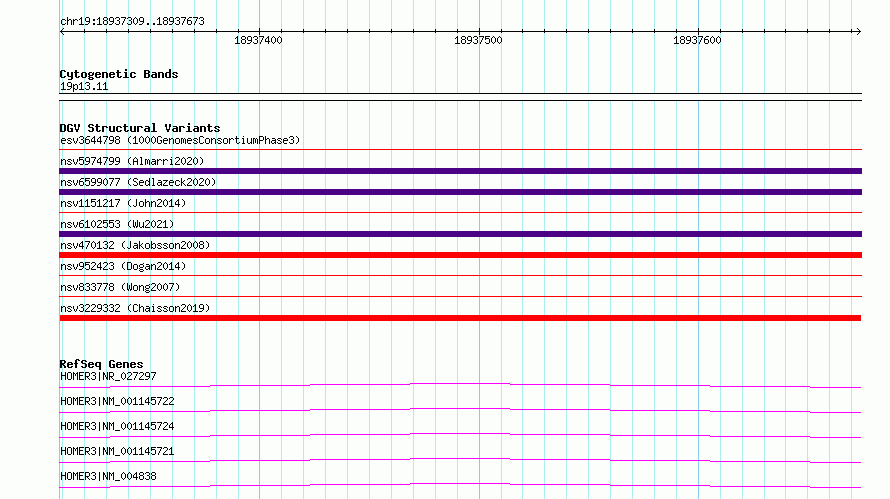Viewport: 890px width, 499px height.
Task: Open transcript HOMER3|NM_004838
Action: point(108,476)
